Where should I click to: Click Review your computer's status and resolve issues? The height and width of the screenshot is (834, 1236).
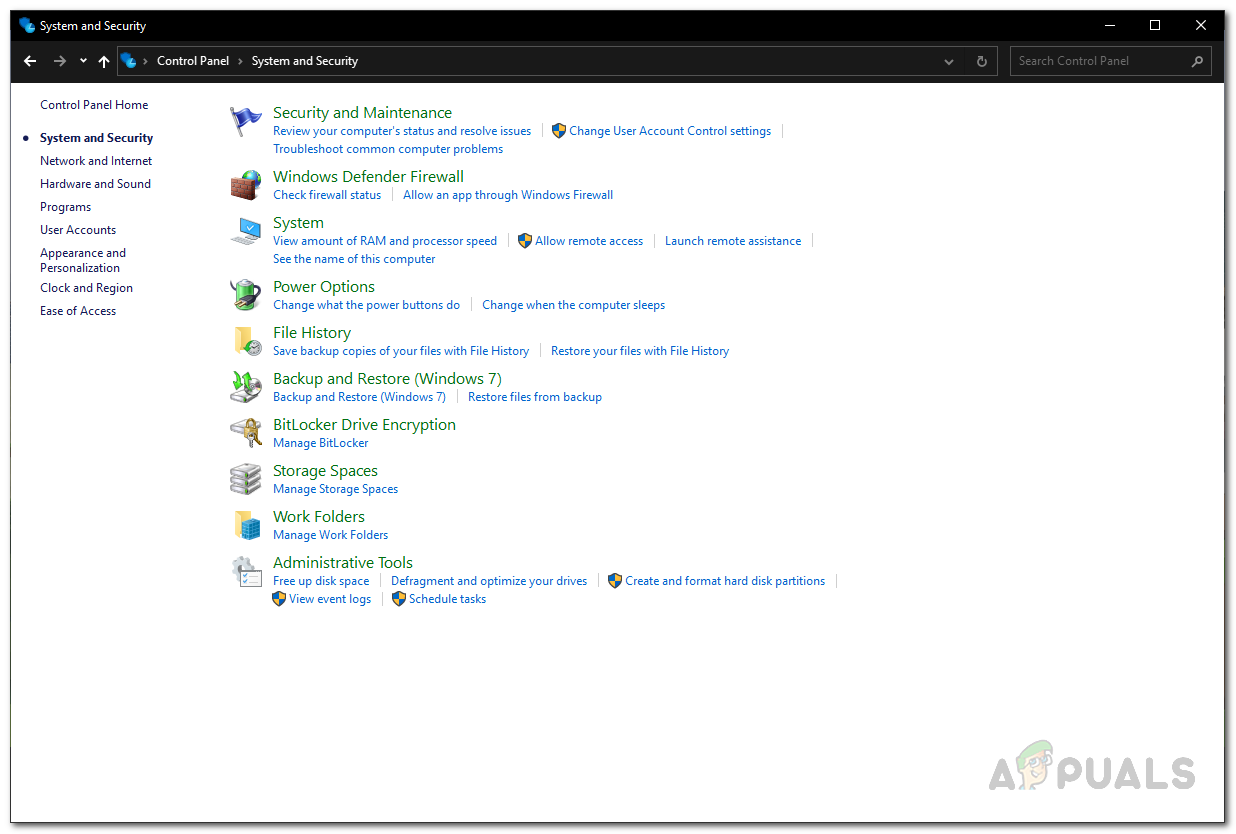[x=402, y=131]
